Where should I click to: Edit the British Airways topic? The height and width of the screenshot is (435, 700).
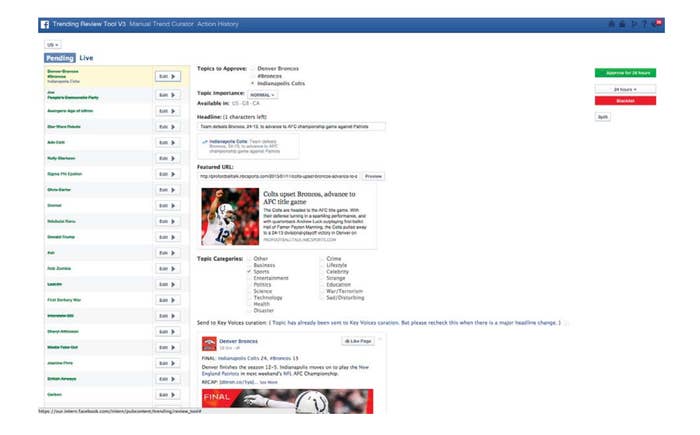[x=168, y=379]
